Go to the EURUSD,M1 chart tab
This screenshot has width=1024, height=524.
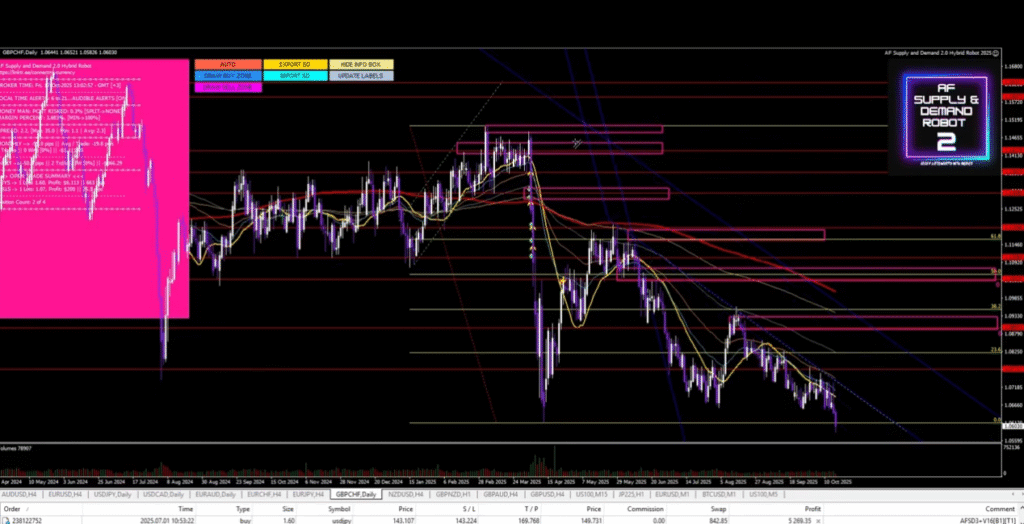point(673,495)
